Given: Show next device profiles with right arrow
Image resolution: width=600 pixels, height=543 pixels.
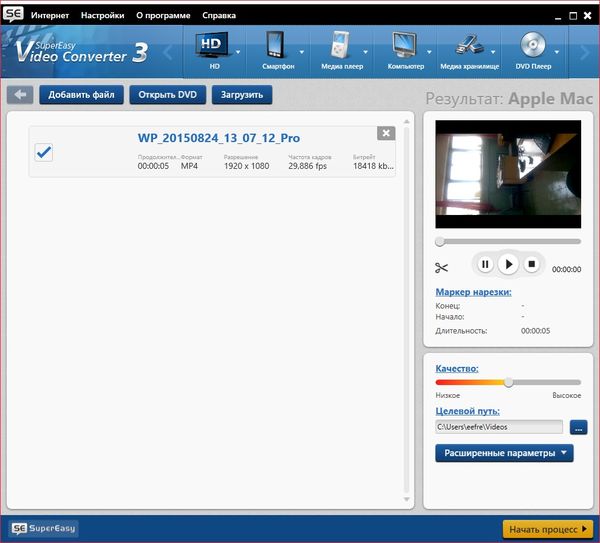Looking at the screenshot, I should [x=584, y=52].
